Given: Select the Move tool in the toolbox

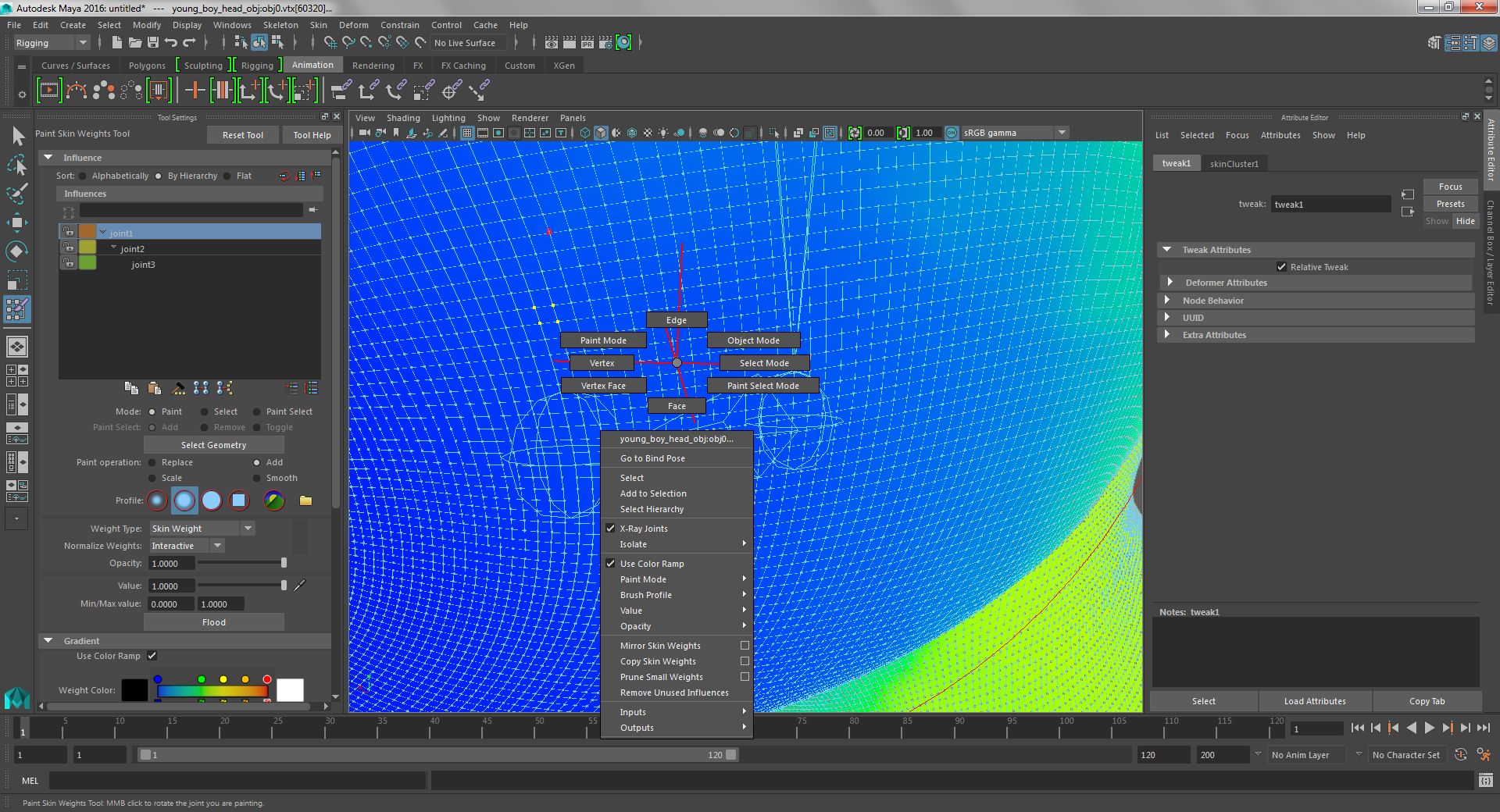Looking at the screenshot, I should click(x=17, y=223).
